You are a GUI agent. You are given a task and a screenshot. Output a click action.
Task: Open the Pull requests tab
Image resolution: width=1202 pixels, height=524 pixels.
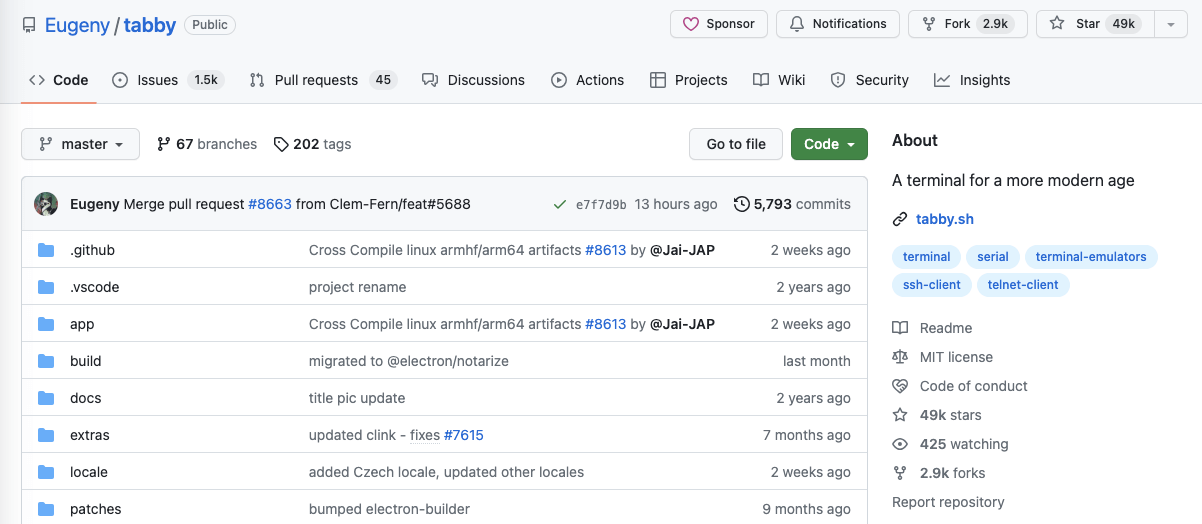(x=322, y=80)
